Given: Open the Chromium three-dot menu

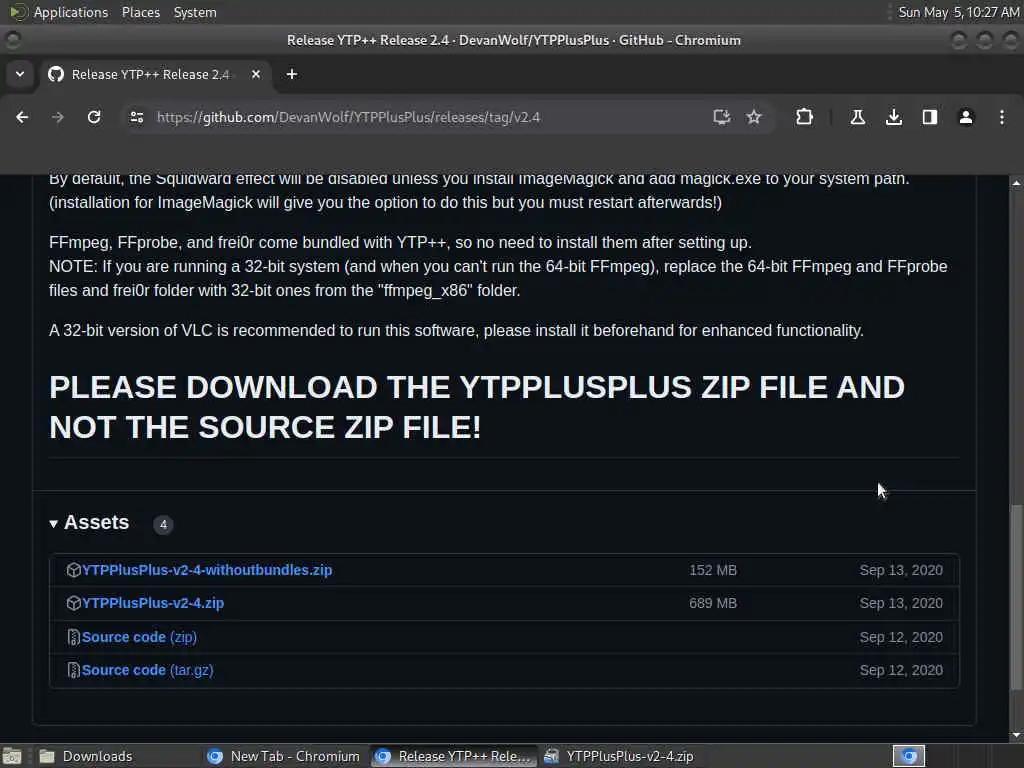Looking at the screenshot, I should tap(1002, 117).
